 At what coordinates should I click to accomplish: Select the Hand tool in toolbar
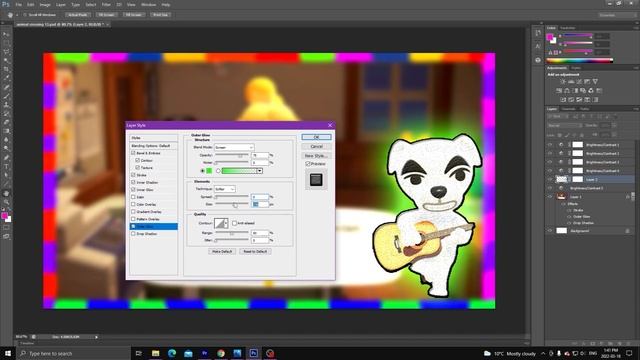tap(6, 193)
